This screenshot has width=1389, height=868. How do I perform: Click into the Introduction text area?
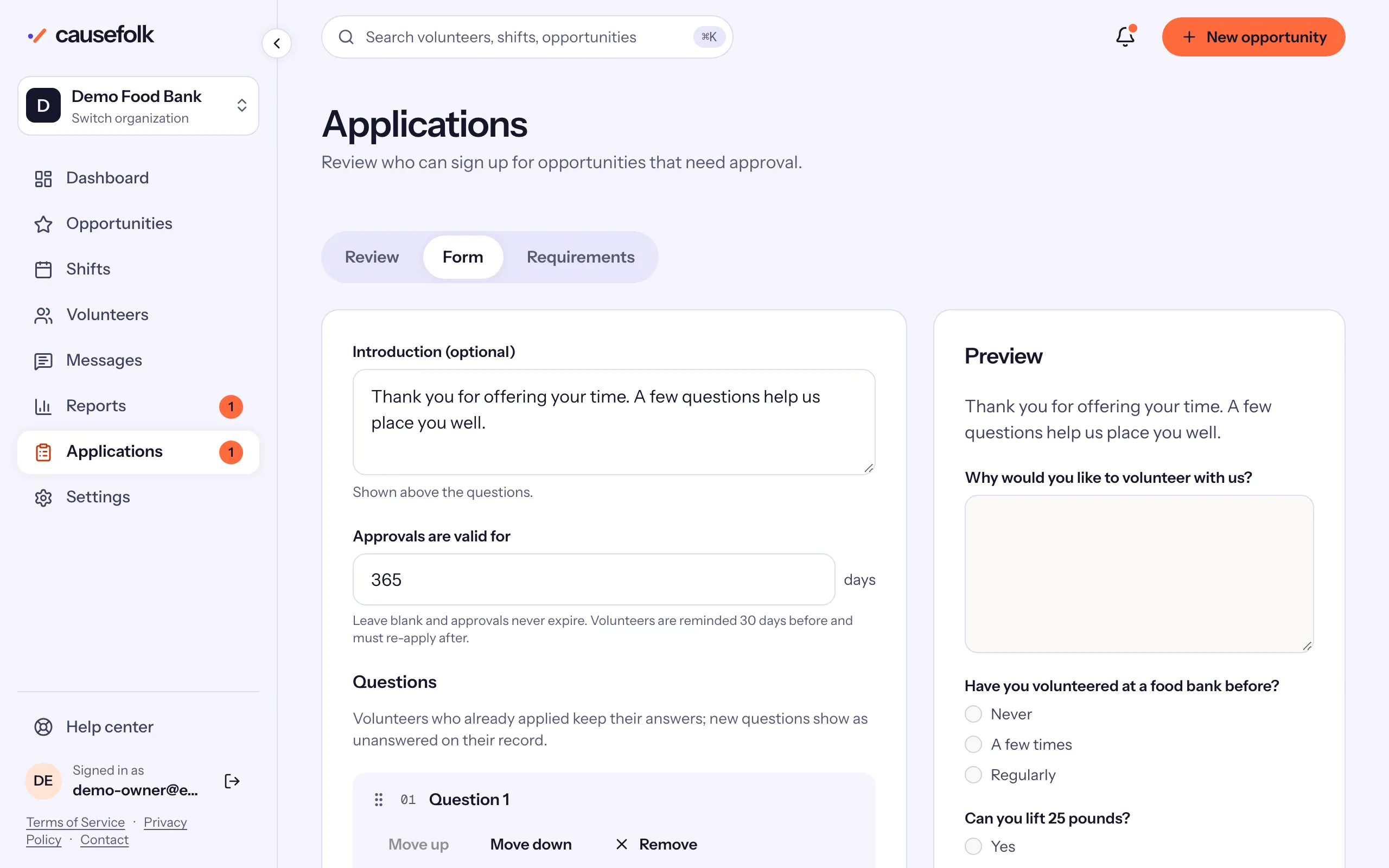tap(614, 422)
